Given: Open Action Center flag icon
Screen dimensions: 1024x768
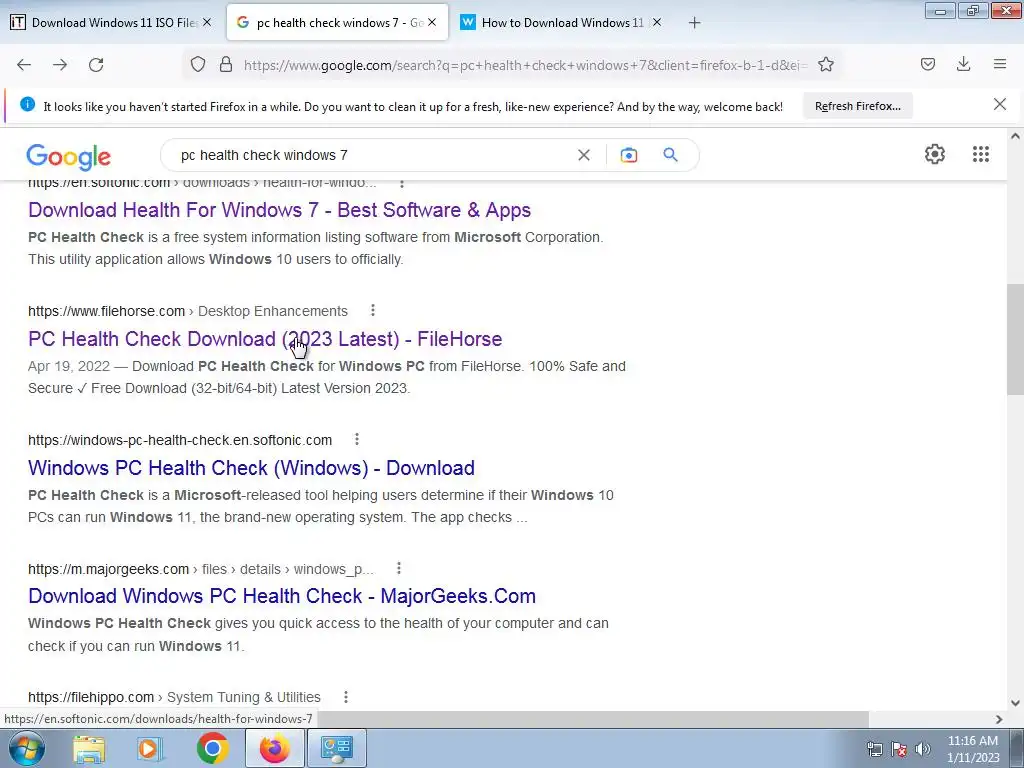Looking at the screenshot, I should [899, 749].
